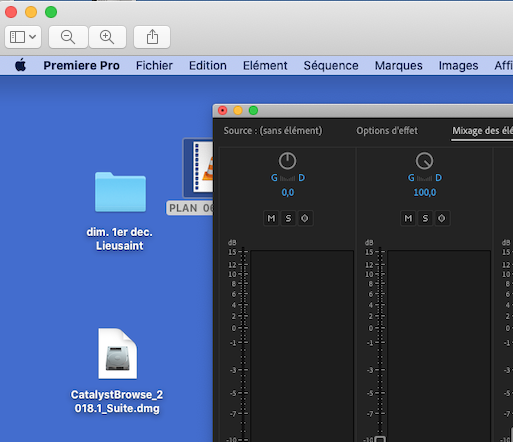Click the 0,0 pan value field

[x=288, y=193]
